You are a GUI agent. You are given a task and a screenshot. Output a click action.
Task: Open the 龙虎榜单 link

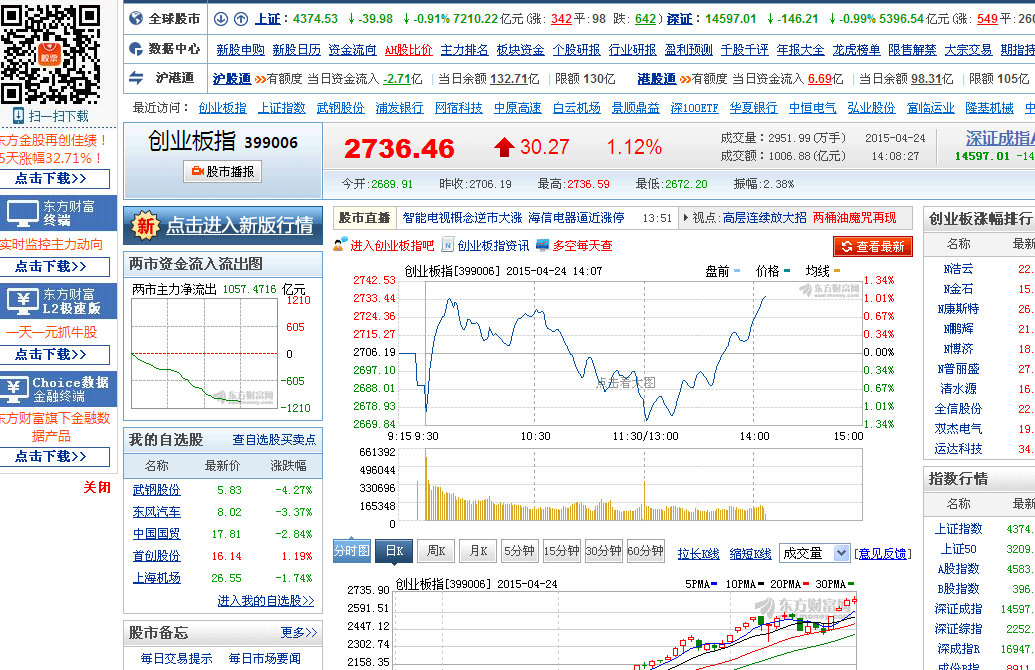pos(857,50)
